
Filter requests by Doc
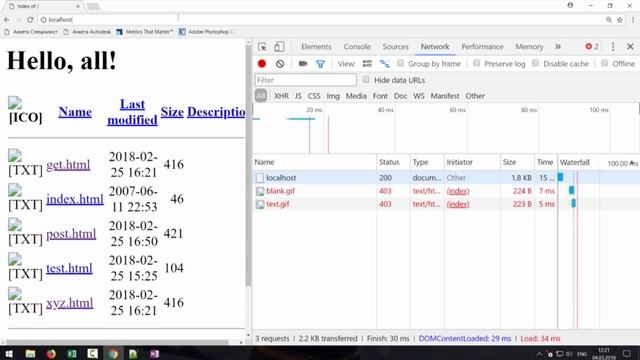[x=400, y=96]
